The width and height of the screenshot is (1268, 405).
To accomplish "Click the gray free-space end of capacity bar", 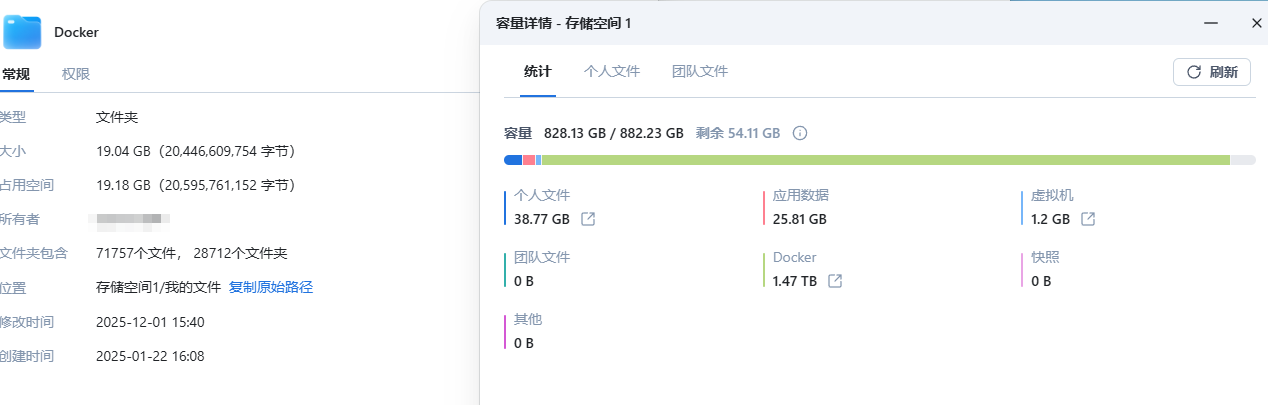I will [1243, 160].
